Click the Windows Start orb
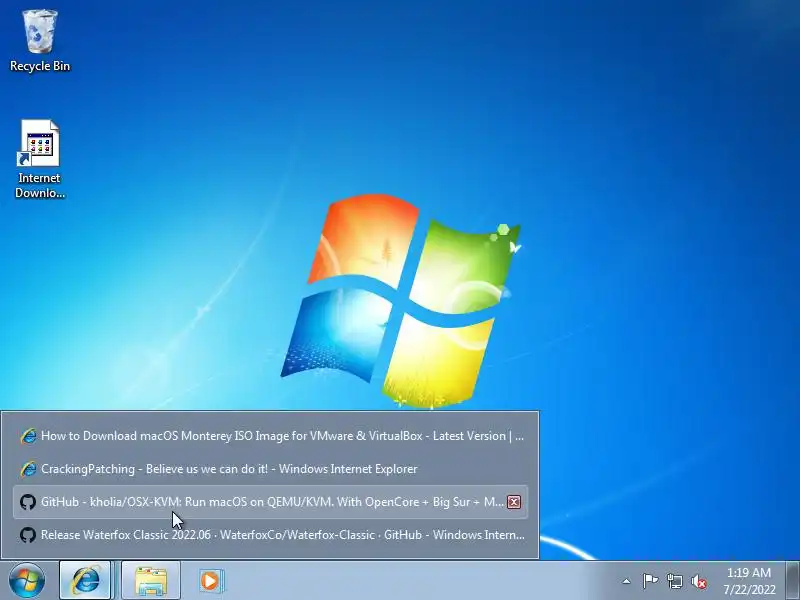The width and height of the screenshot is (800, 600). tap(27, 581)
